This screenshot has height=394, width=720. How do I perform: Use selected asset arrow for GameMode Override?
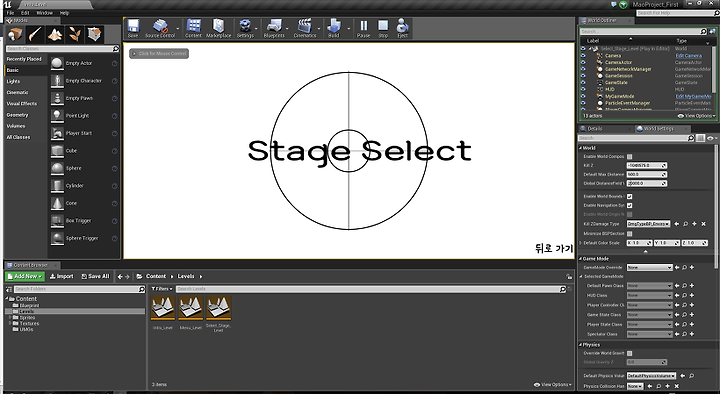click(x=677, y=267)
